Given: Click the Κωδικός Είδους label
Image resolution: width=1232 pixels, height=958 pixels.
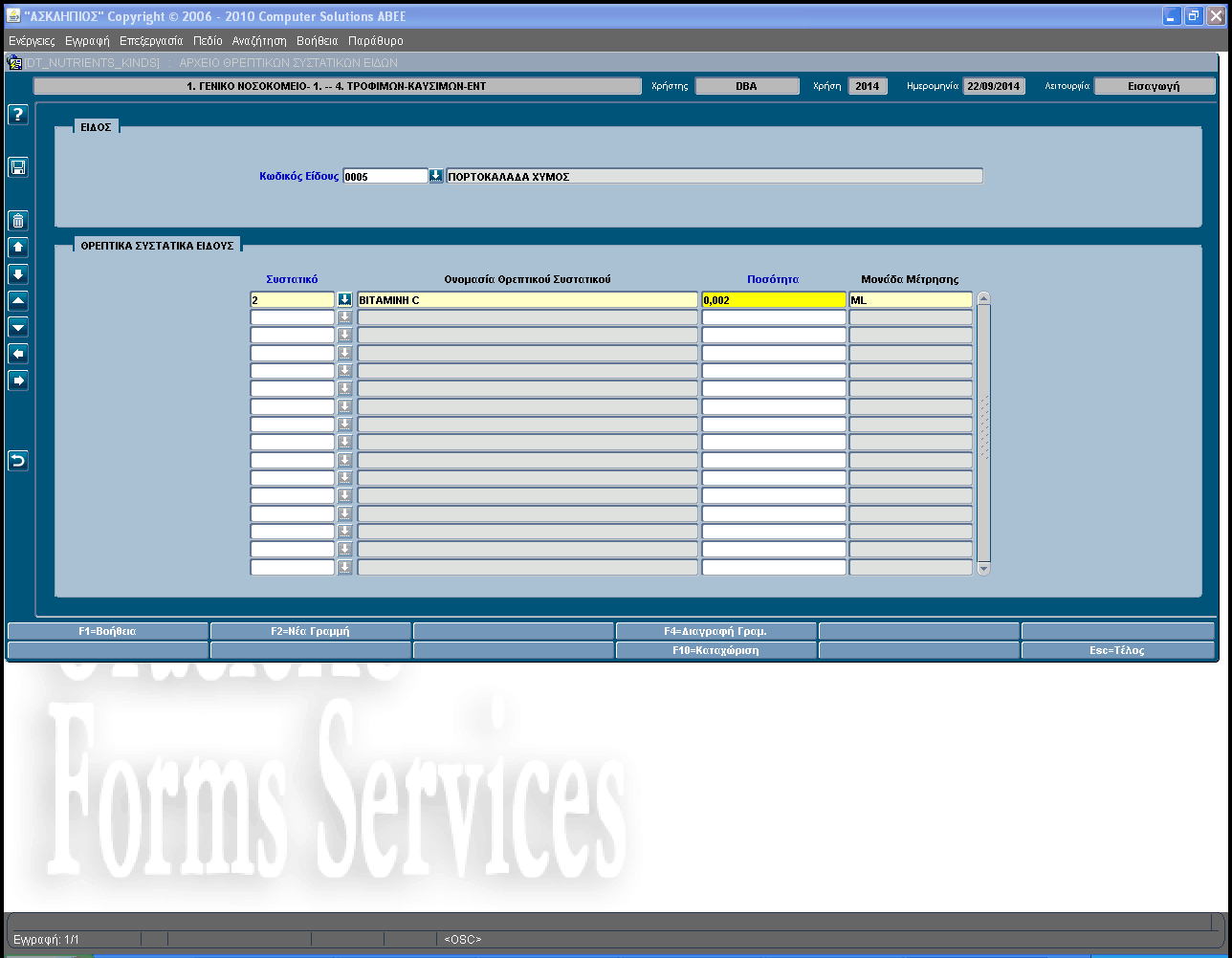Looking at the screenshot, I should click(299, 176).
